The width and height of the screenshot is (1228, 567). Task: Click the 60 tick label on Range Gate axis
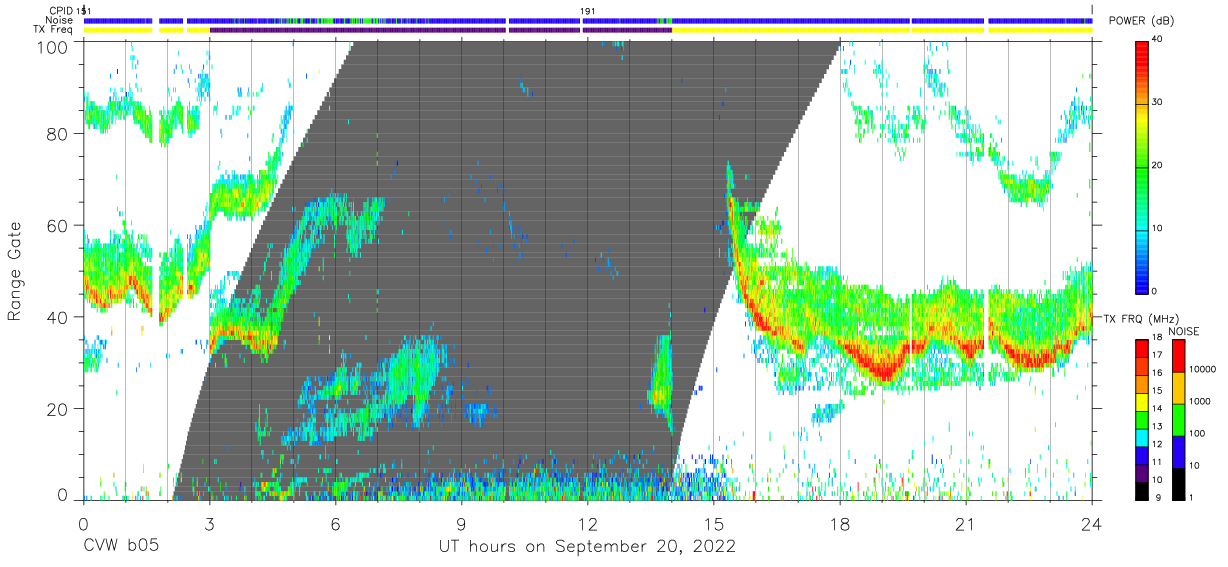[x=58, y=225]
